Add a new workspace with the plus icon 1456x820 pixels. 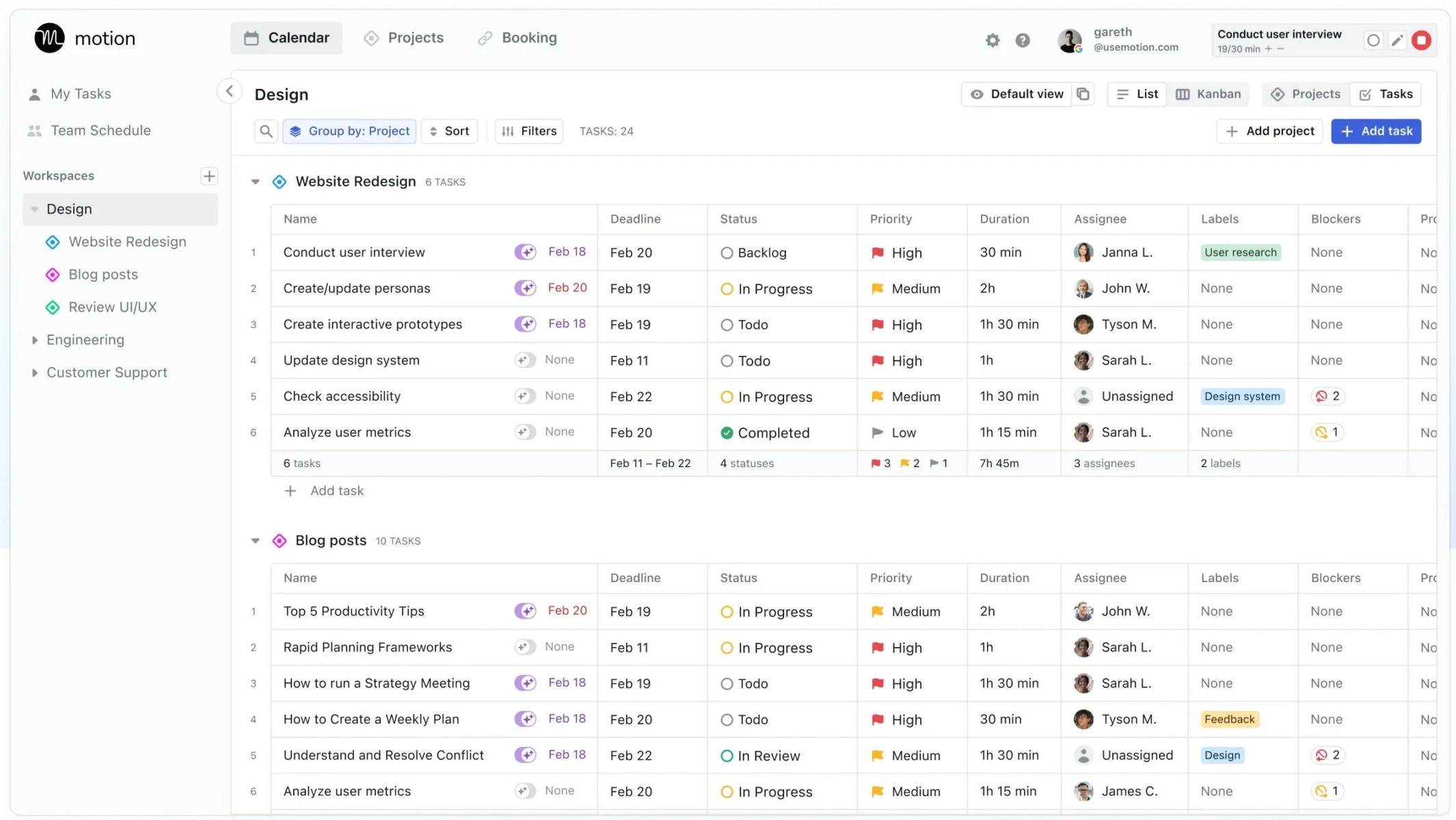click(209, 176)
